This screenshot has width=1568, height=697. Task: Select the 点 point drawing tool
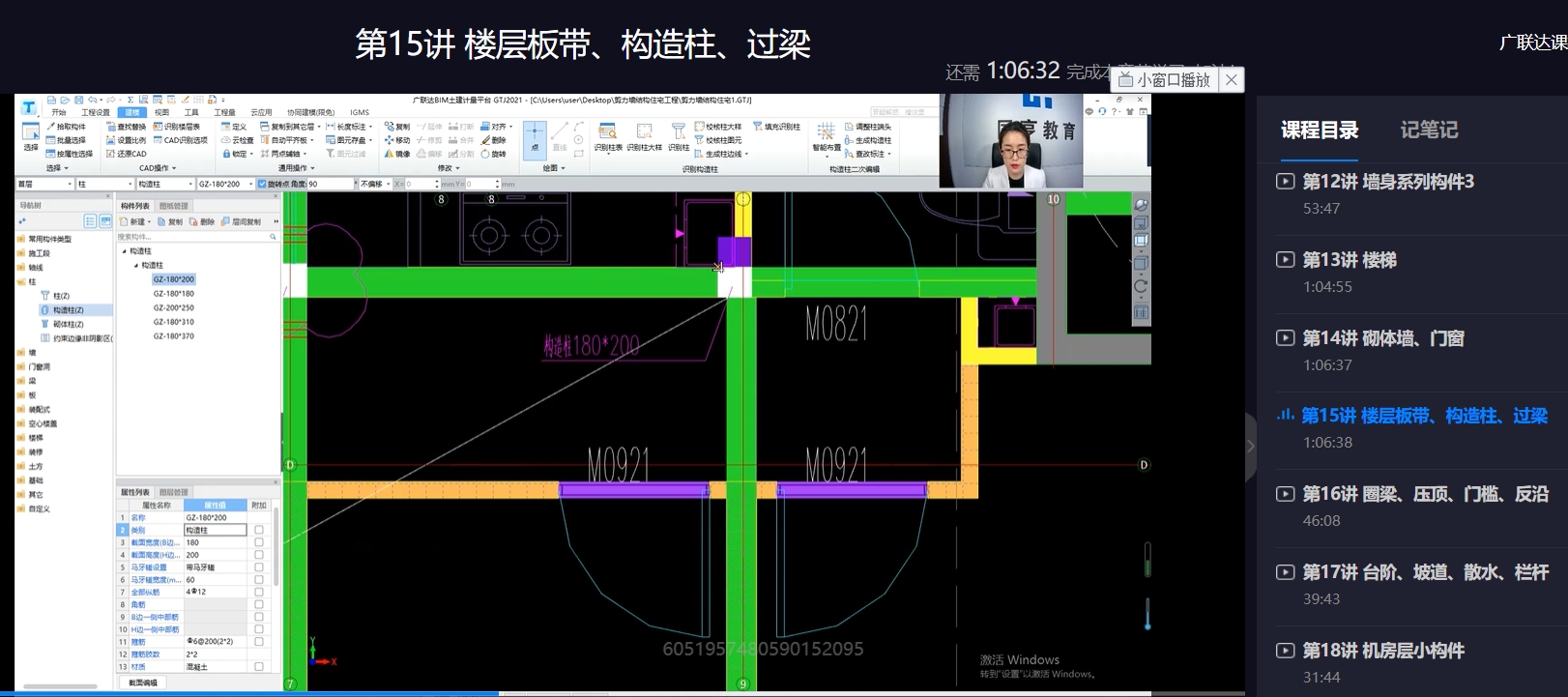pyautogui.click(x=535, y=138)
